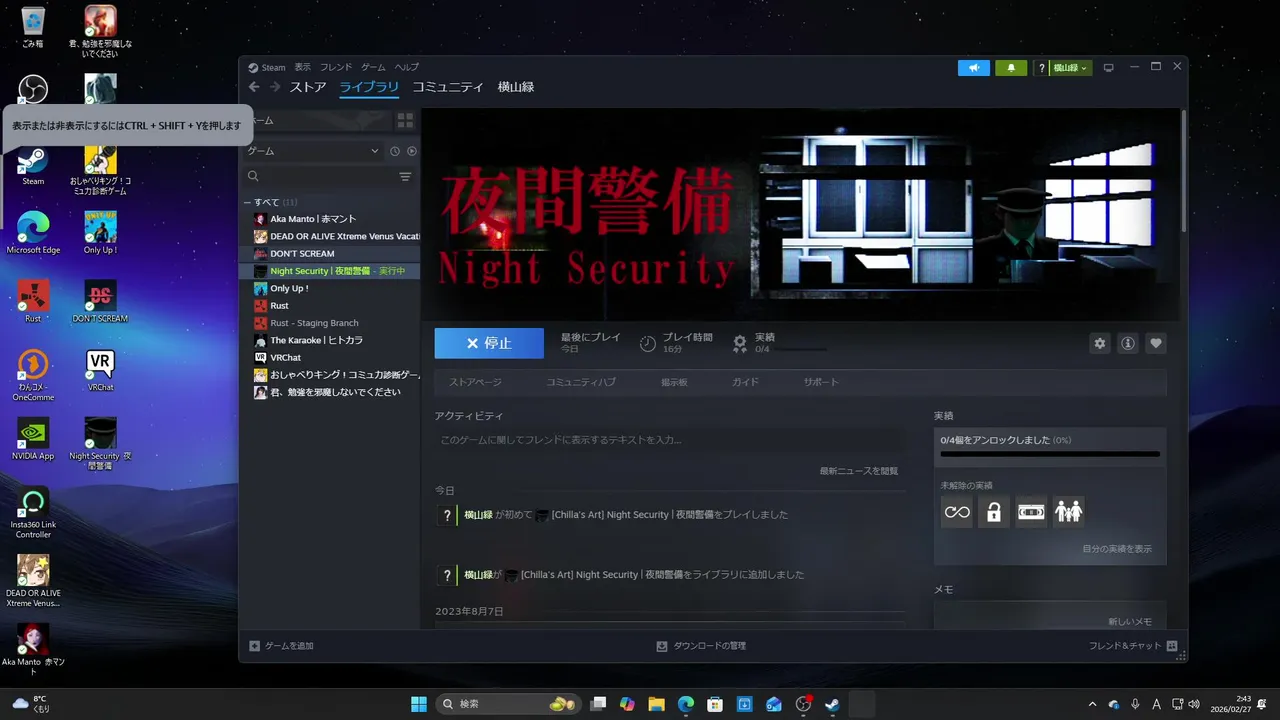Open Windows Start menu
1280x720 pixels.
(418, 704)
